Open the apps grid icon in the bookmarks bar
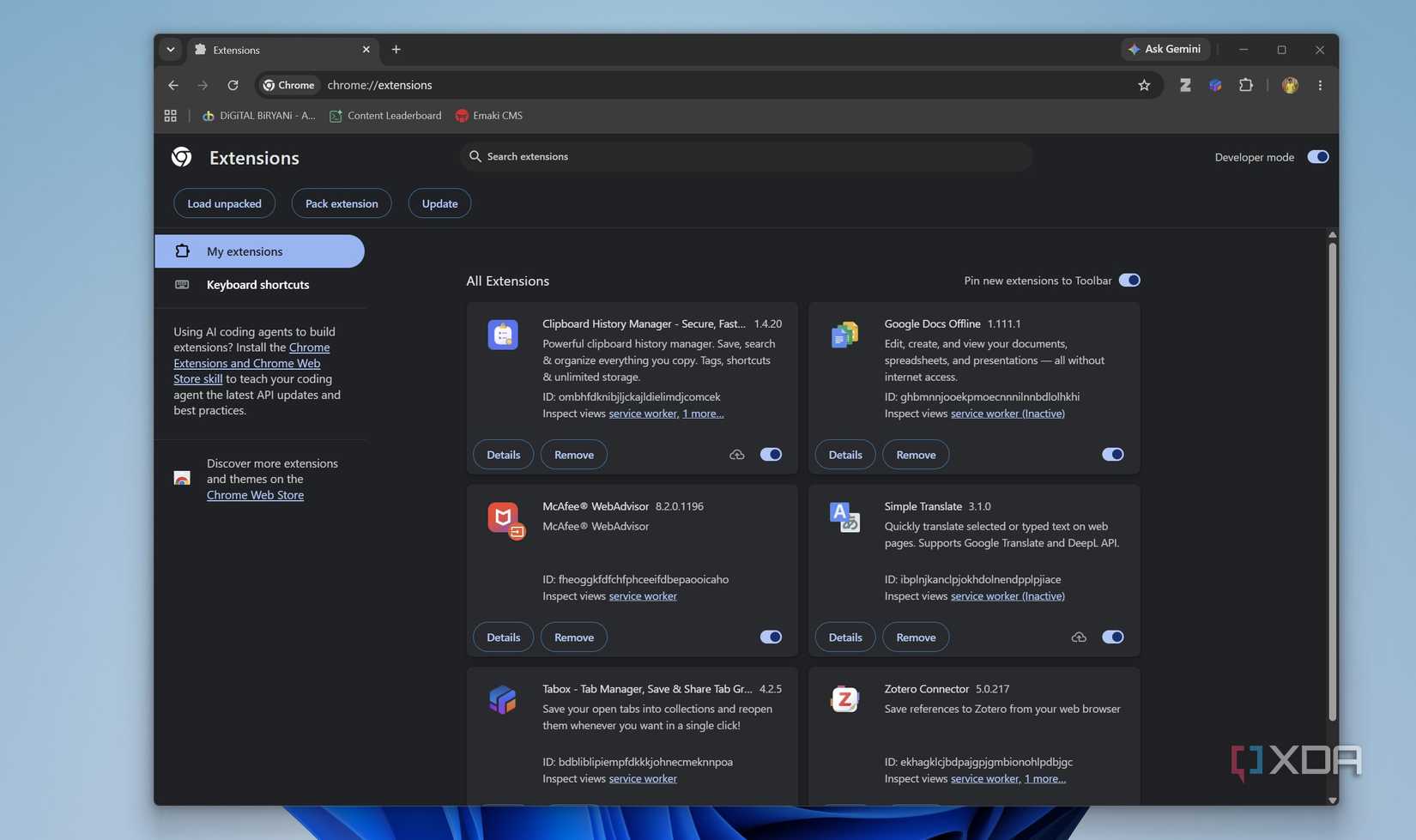The image size is (1416, 840). [170, 115]
